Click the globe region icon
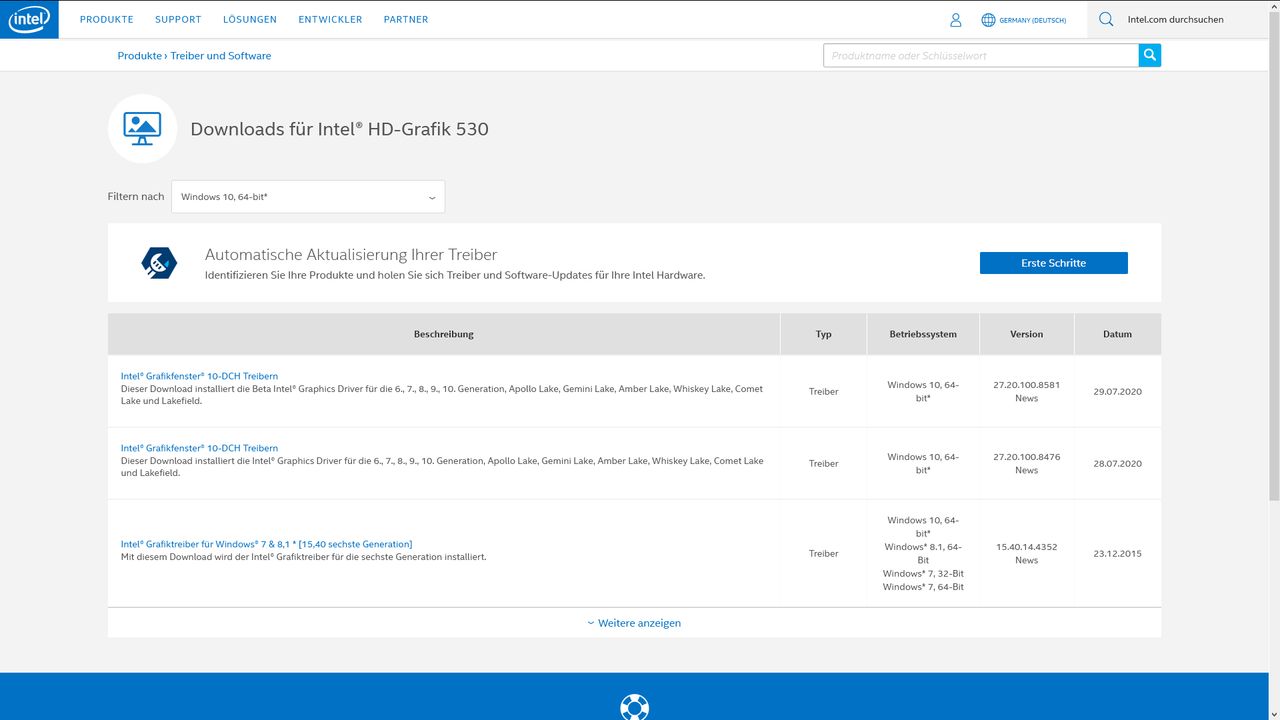Viewport: 1280px width, 720px height. tap(988, 20)
